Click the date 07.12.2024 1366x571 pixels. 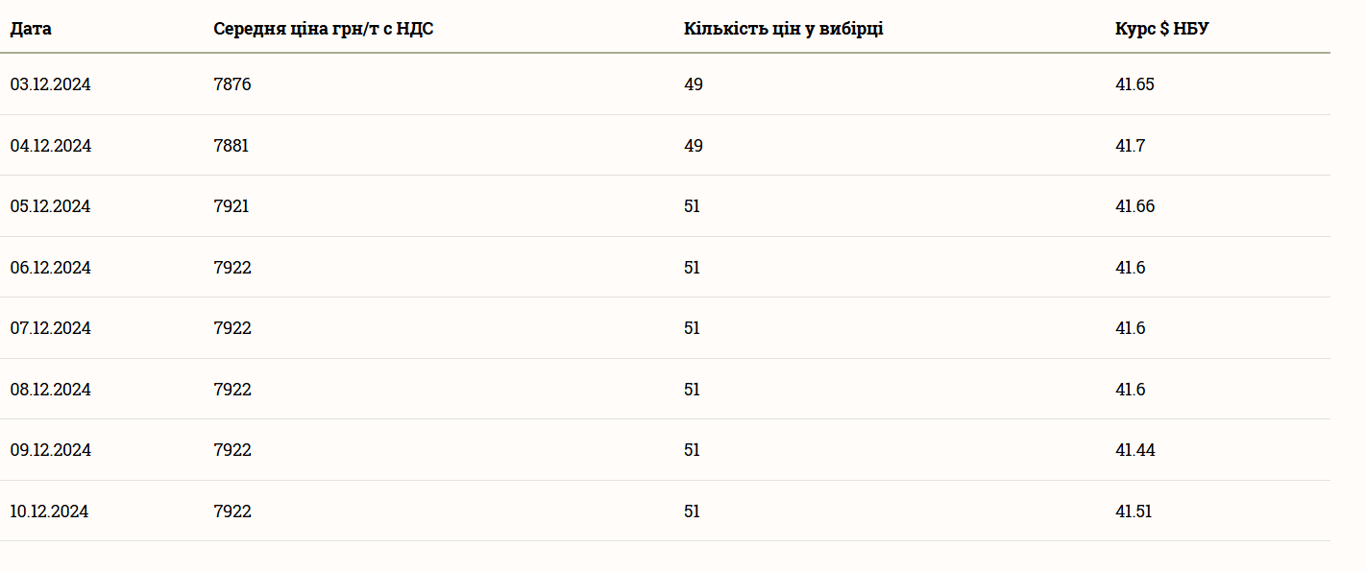pos(50,329)
